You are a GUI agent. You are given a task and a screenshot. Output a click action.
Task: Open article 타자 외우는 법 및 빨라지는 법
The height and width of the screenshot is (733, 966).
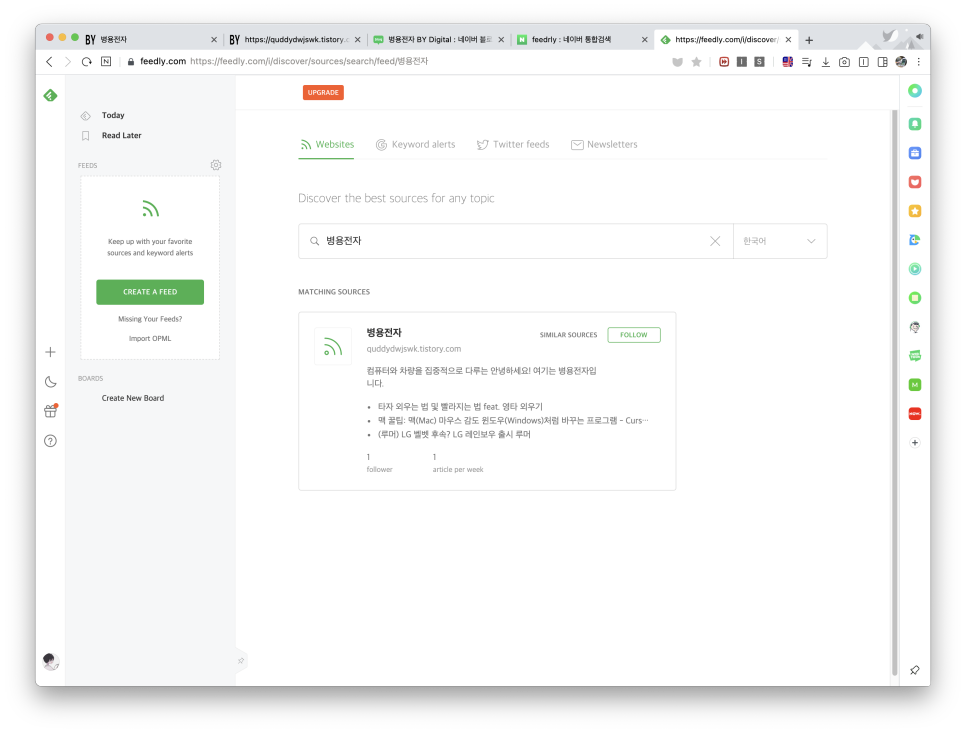(460, 407)
